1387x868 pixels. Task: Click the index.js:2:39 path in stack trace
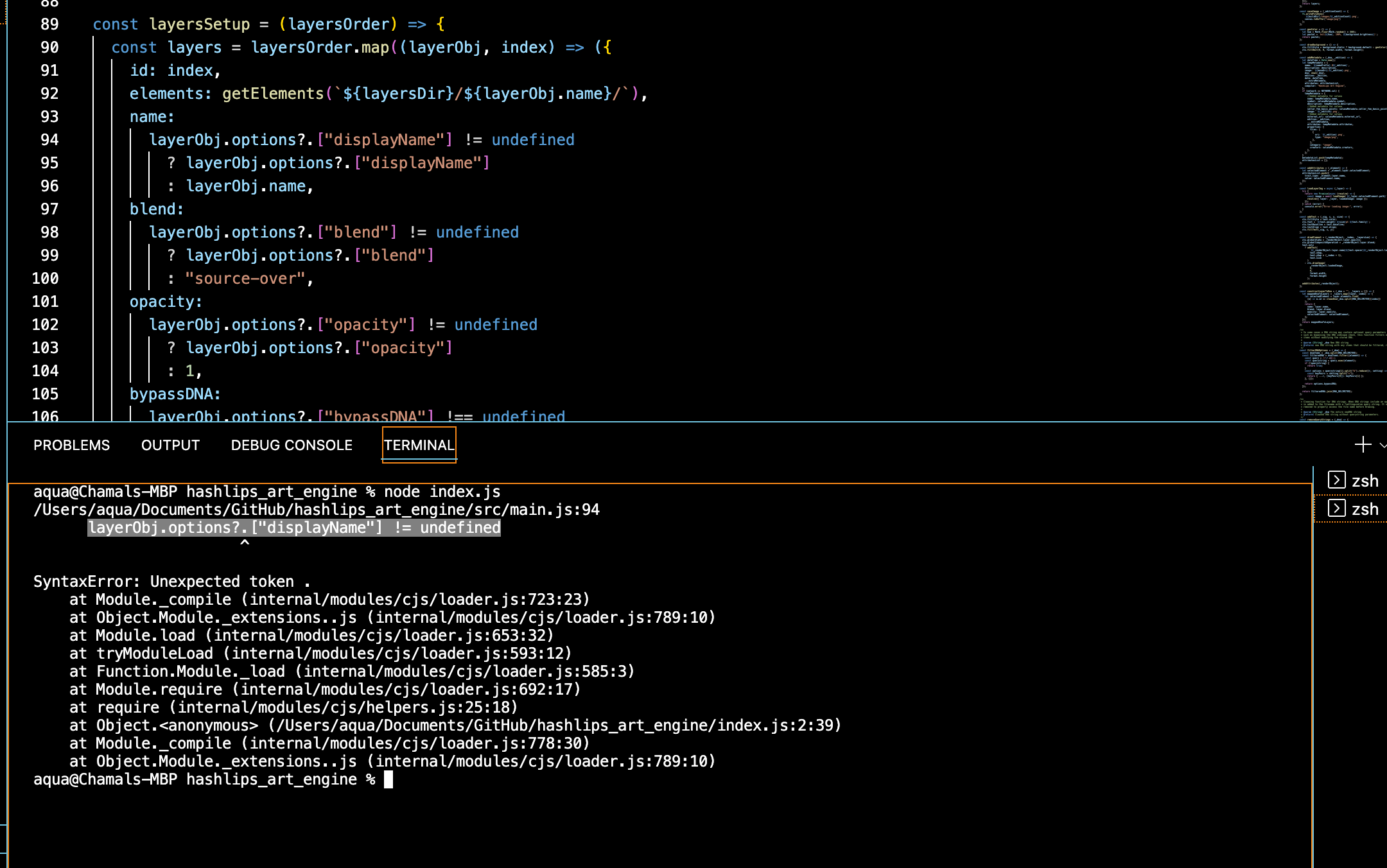(x=555, y=725)
